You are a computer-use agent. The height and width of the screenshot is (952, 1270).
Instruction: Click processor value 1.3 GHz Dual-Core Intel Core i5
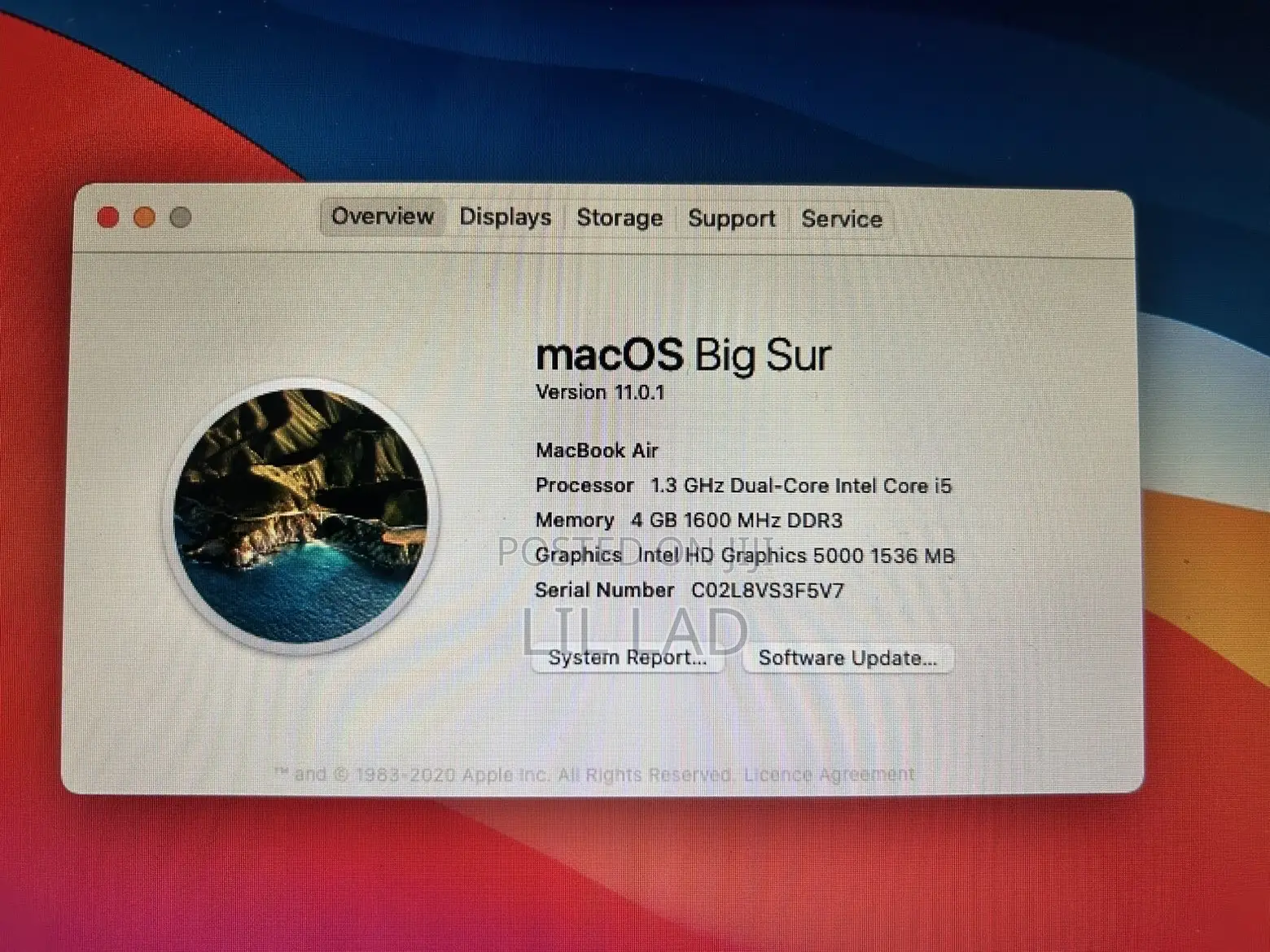click(x=801, y=486)
